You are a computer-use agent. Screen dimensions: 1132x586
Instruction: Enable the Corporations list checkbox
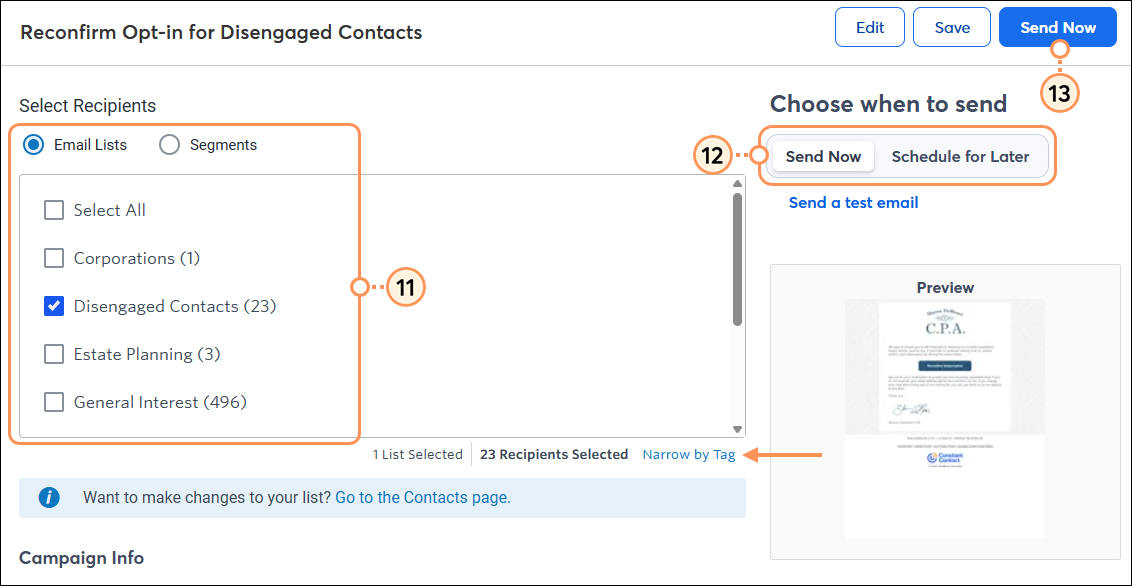coord(54,258)
